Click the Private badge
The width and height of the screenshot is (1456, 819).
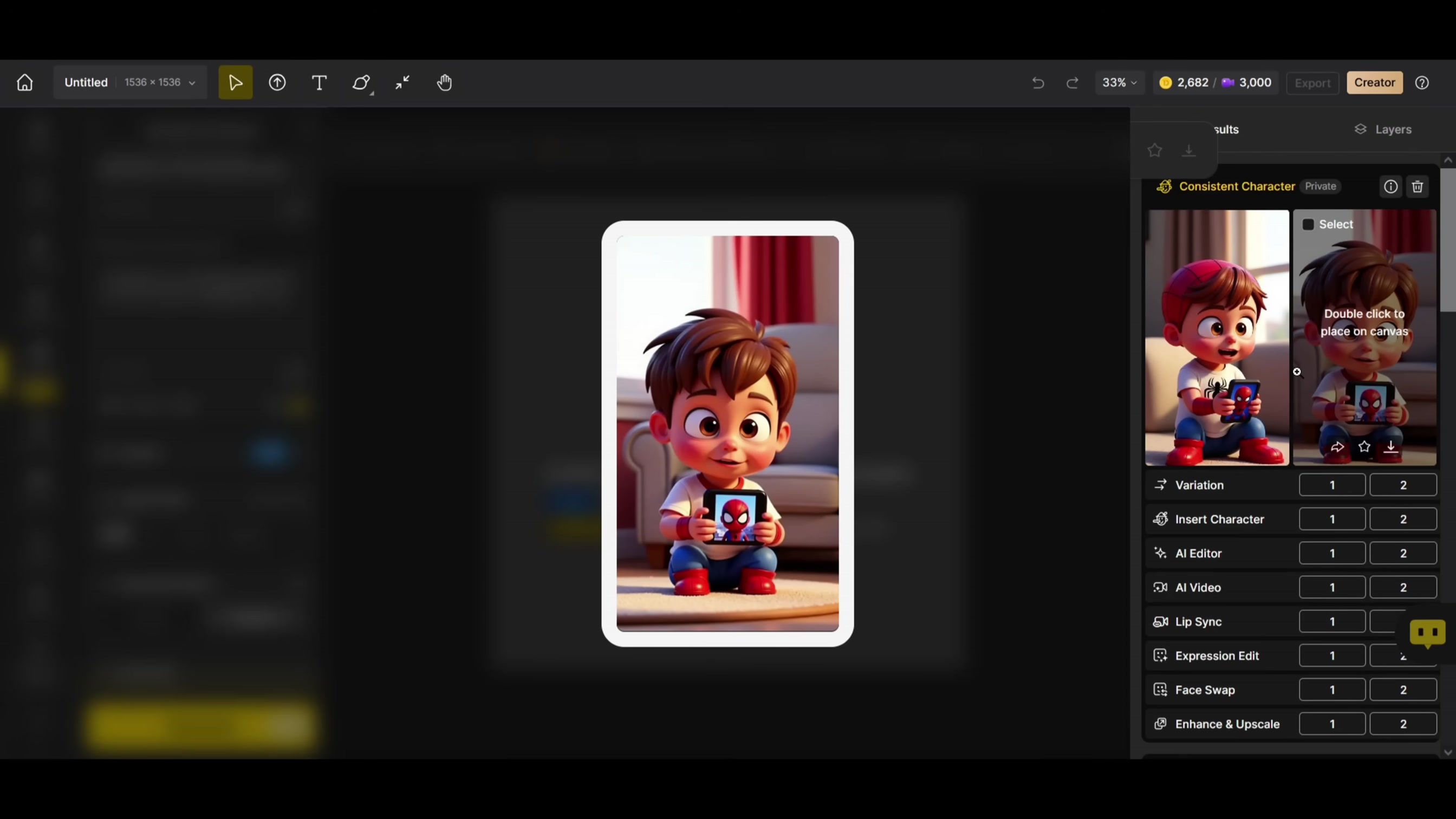[1321, 186]
